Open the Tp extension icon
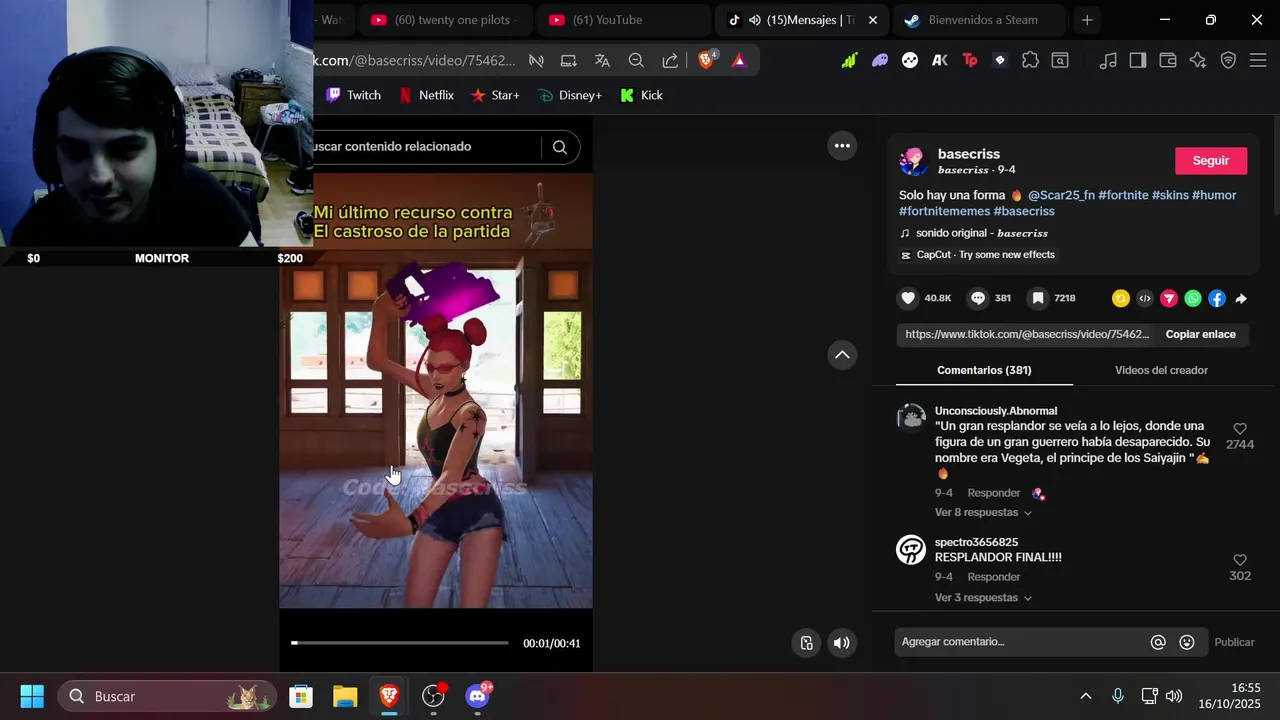Viewport: 1280px width, 720px height. 969,60
